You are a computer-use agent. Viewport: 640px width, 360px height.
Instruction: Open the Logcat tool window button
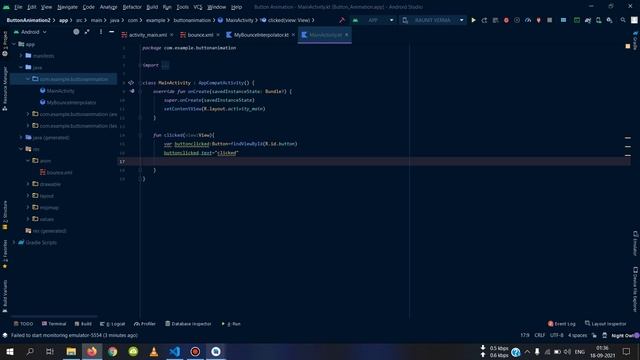(x=113, y=324)
